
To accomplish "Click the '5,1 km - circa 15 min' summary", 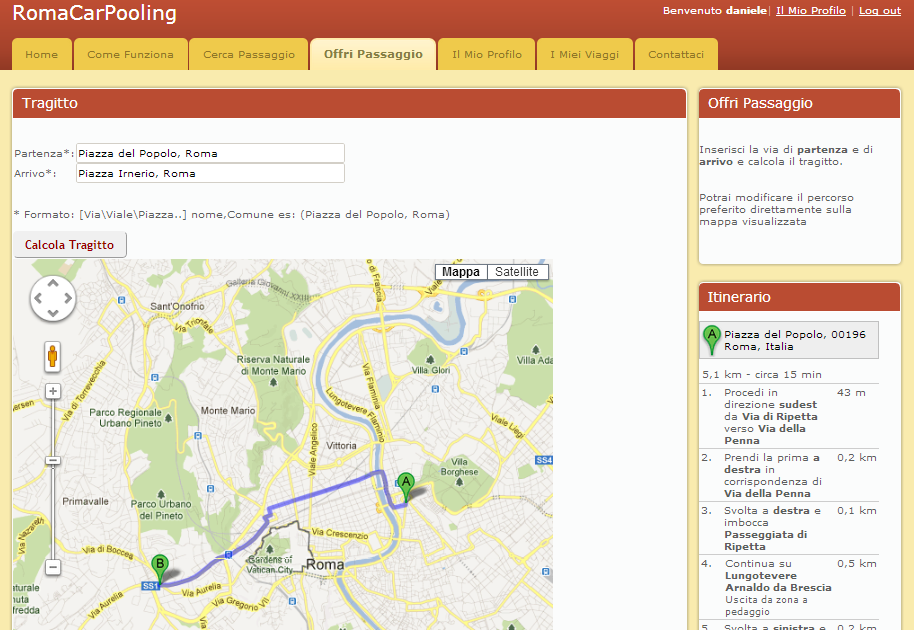I will tap(762, 374).
